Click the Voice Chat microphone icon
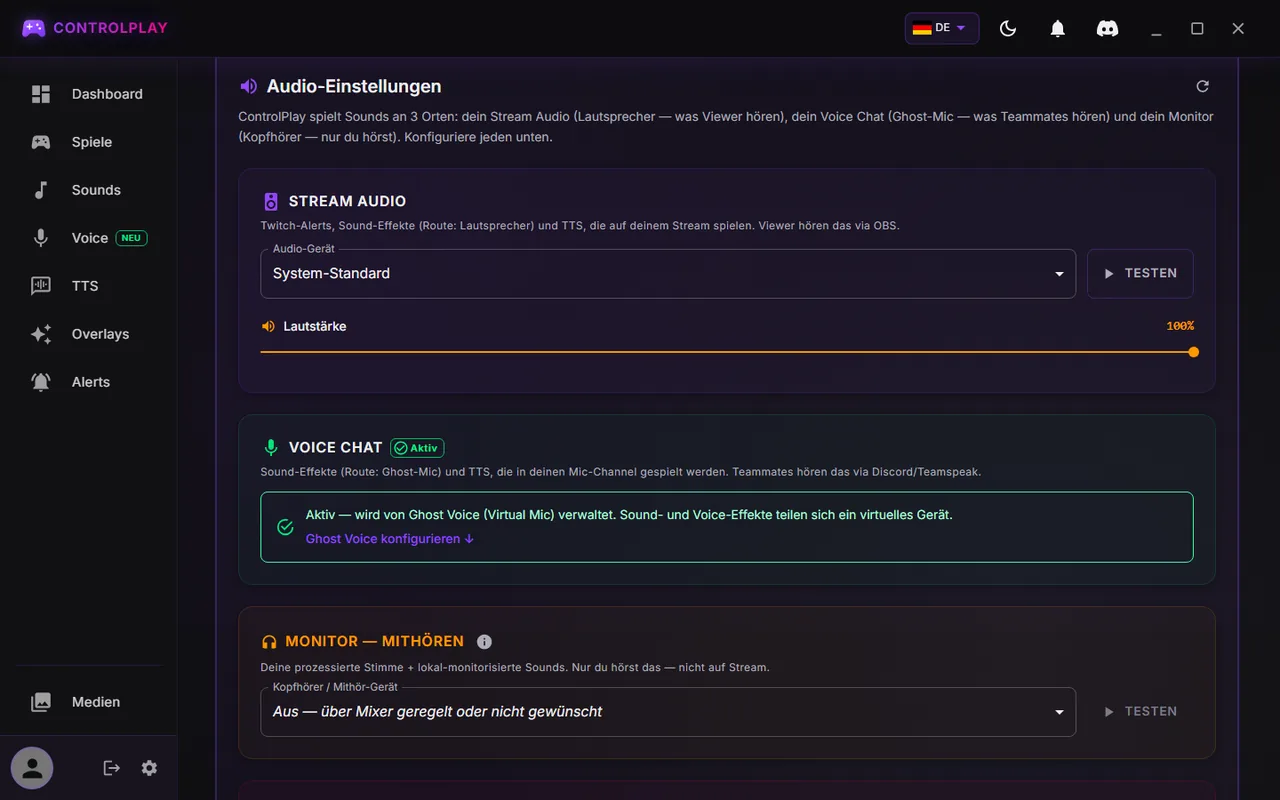The width and height of the screenshot is (1280, 800). [271, 448]
